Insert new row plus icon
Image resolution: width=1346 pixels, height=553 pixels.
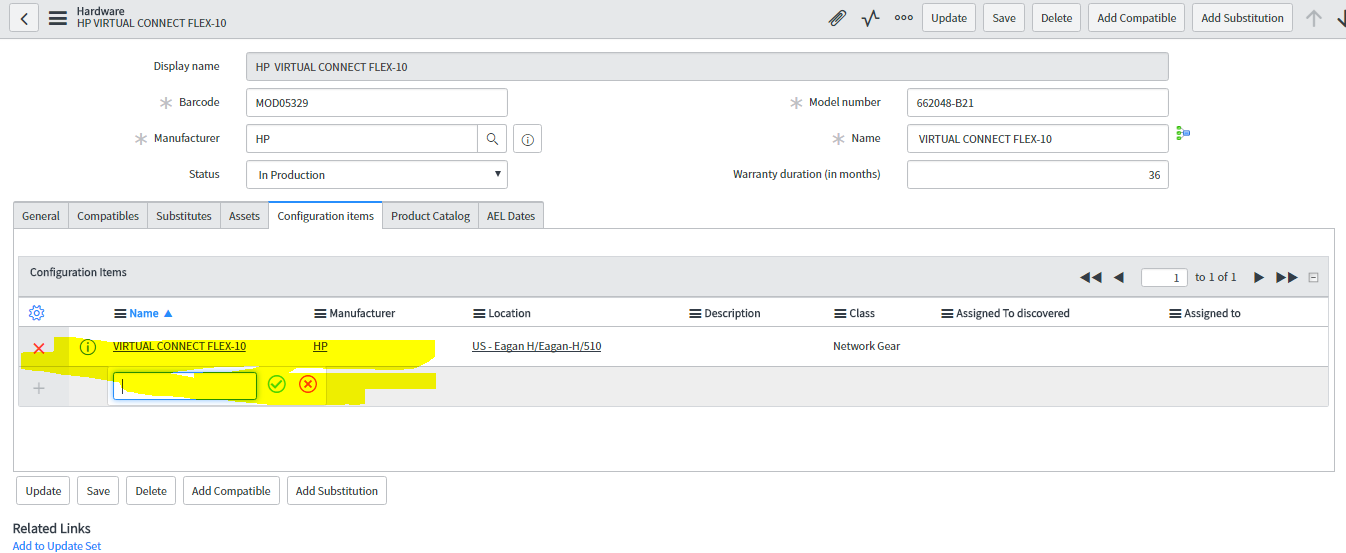click(x=39, y=388)
